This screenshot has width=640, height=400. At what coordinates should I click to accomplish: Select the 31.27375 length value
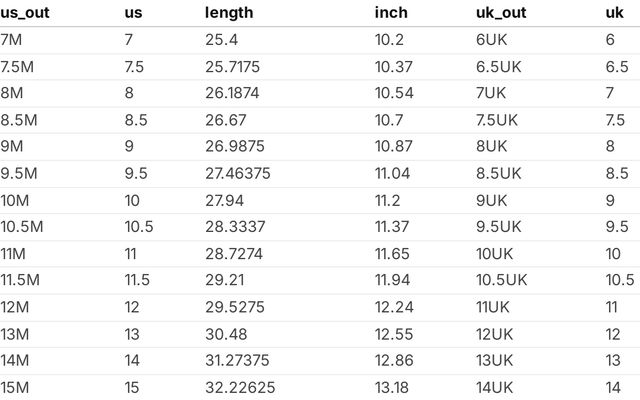coord(238,360)
